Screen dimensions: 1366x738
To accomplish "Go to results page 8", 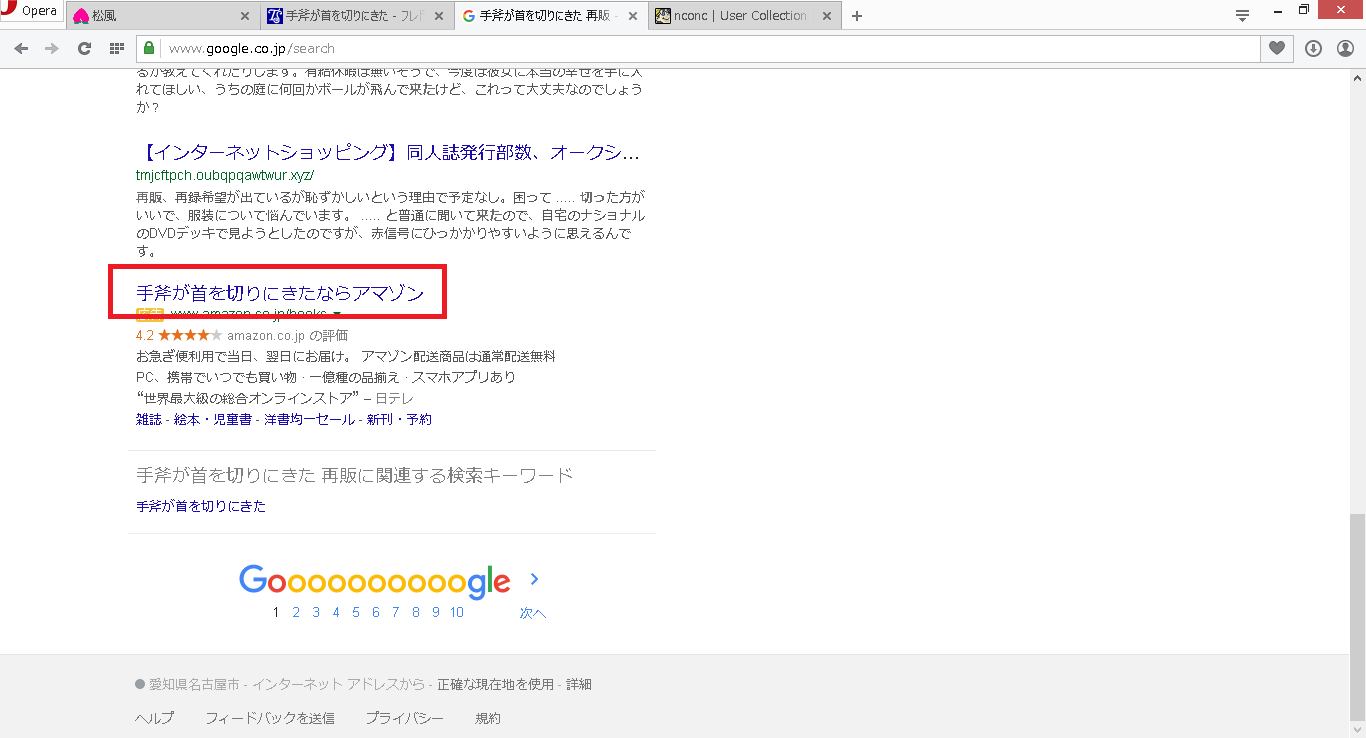I will point(416,612).
